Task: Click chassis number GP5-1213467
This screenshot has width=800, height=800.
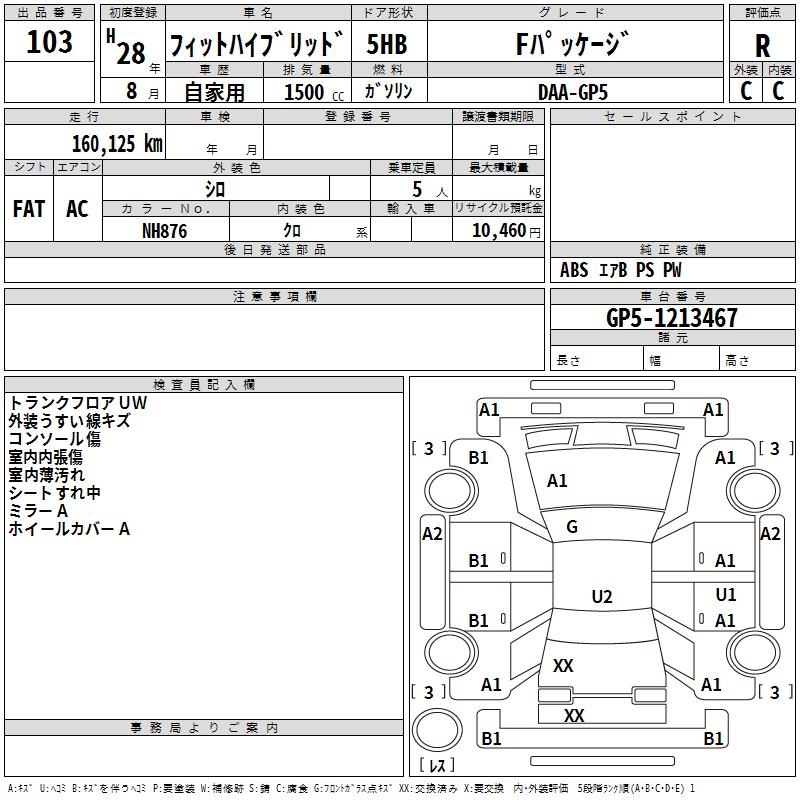Action: pyautogui.click(x=672, y=318)
